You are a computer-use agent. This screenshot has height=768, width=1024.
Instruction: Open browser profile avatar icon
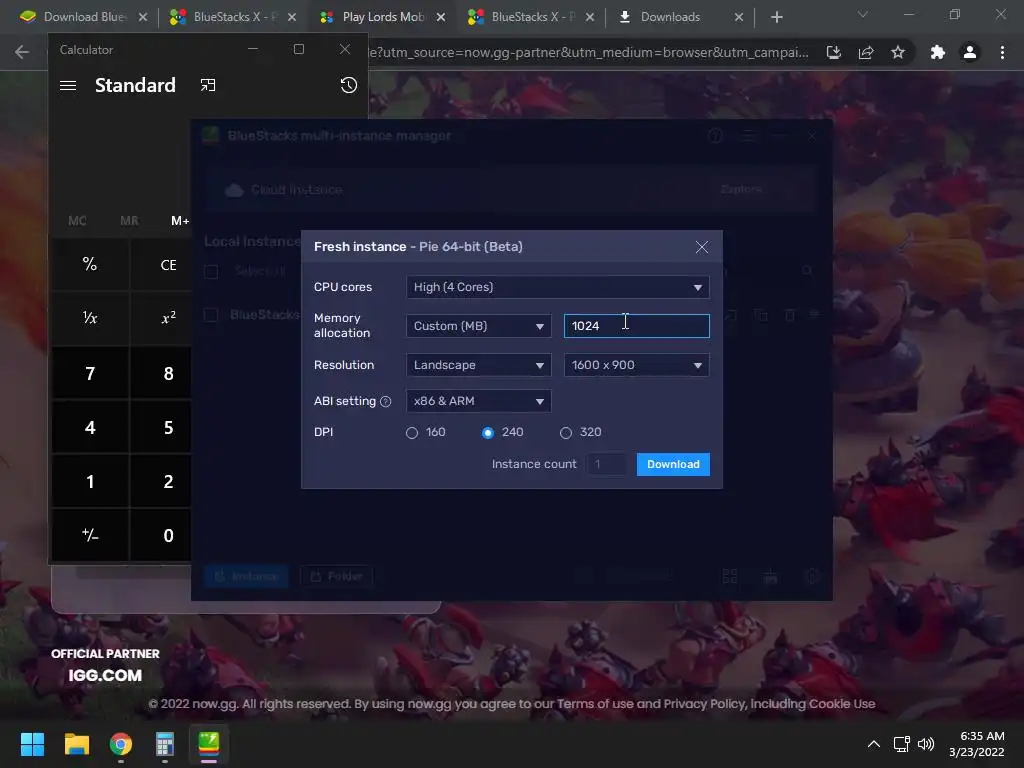pyautogui.click(x=970, y=52)
